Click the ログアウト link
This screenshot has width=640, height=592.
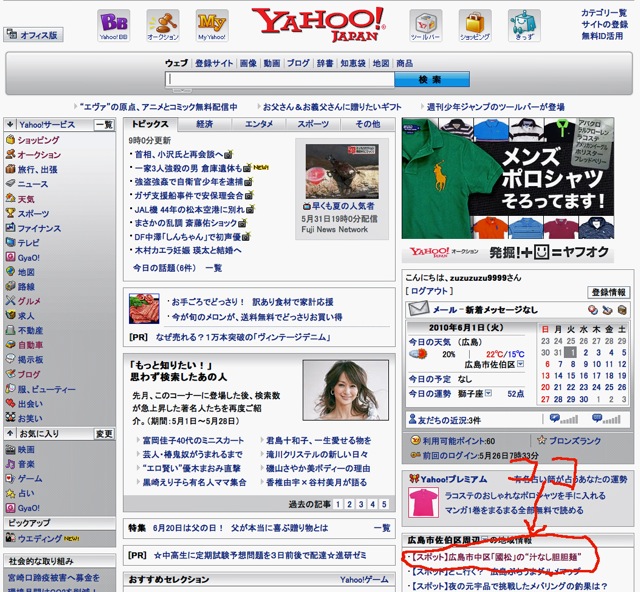click(429, 291)
